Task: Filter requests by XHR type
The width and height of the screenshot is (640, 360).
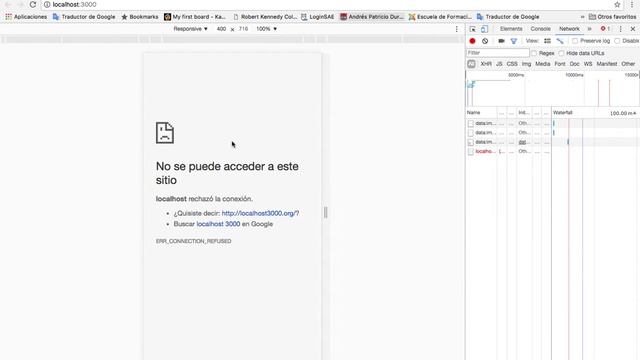Action: coord(486,64)
